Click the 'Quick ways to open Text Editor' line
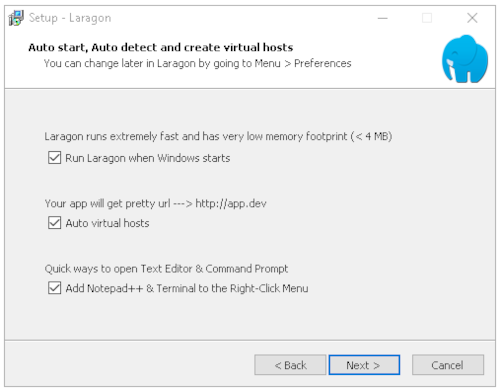The height and width of the screenshot is (392, 500). click(166, 269)
